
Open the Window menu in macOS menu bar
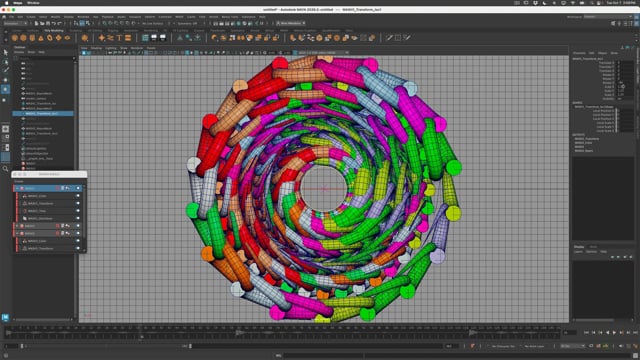click(33, 3)
